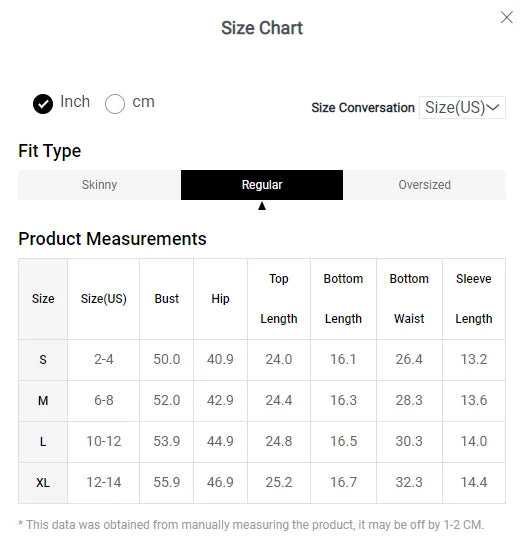Image resolution: width=520 pixels, height=550 pixels.
Task: Pick the Oversized fit type
Action: (x=424, y=185)
